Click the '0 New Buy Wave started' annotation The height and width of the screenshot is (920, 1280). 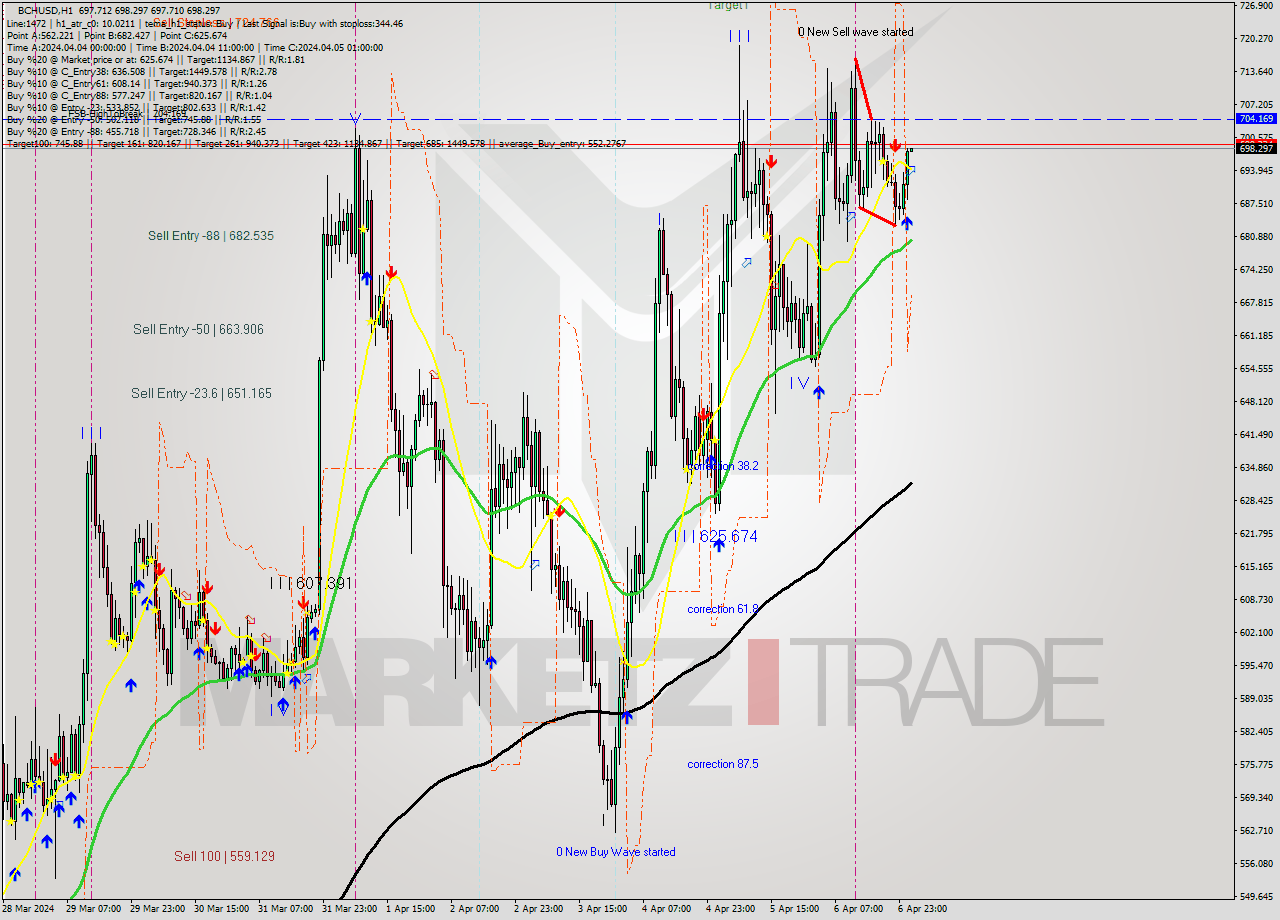[616, 852]
